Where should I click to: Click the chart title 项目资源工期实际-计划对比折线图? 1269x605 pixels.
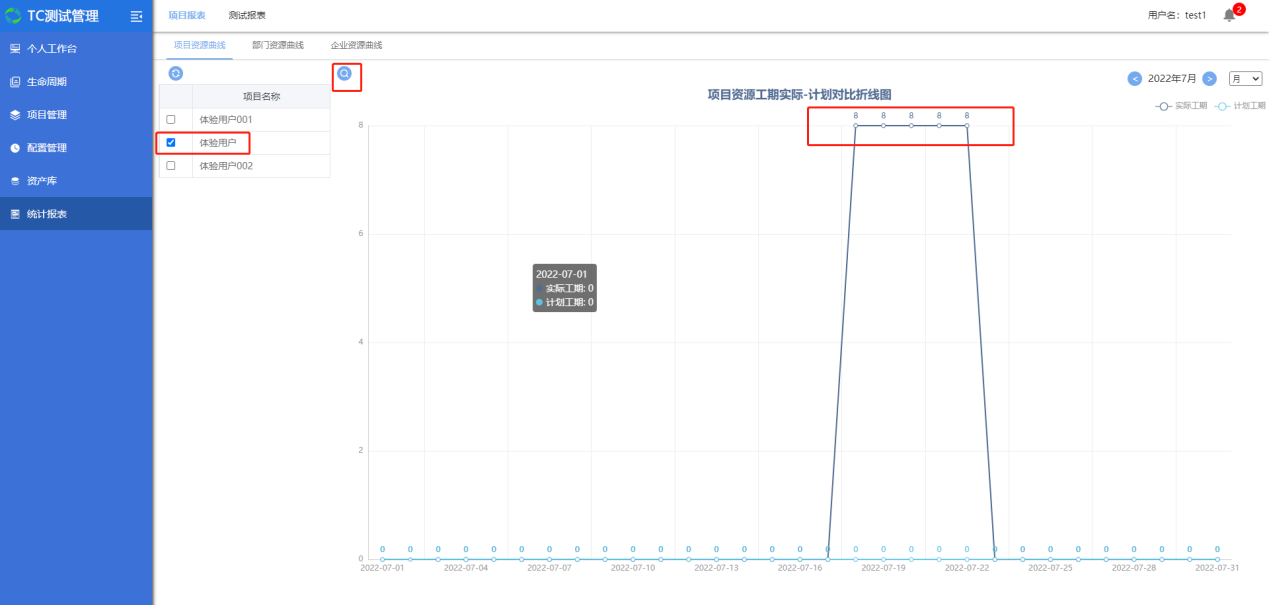coord(799,94)
